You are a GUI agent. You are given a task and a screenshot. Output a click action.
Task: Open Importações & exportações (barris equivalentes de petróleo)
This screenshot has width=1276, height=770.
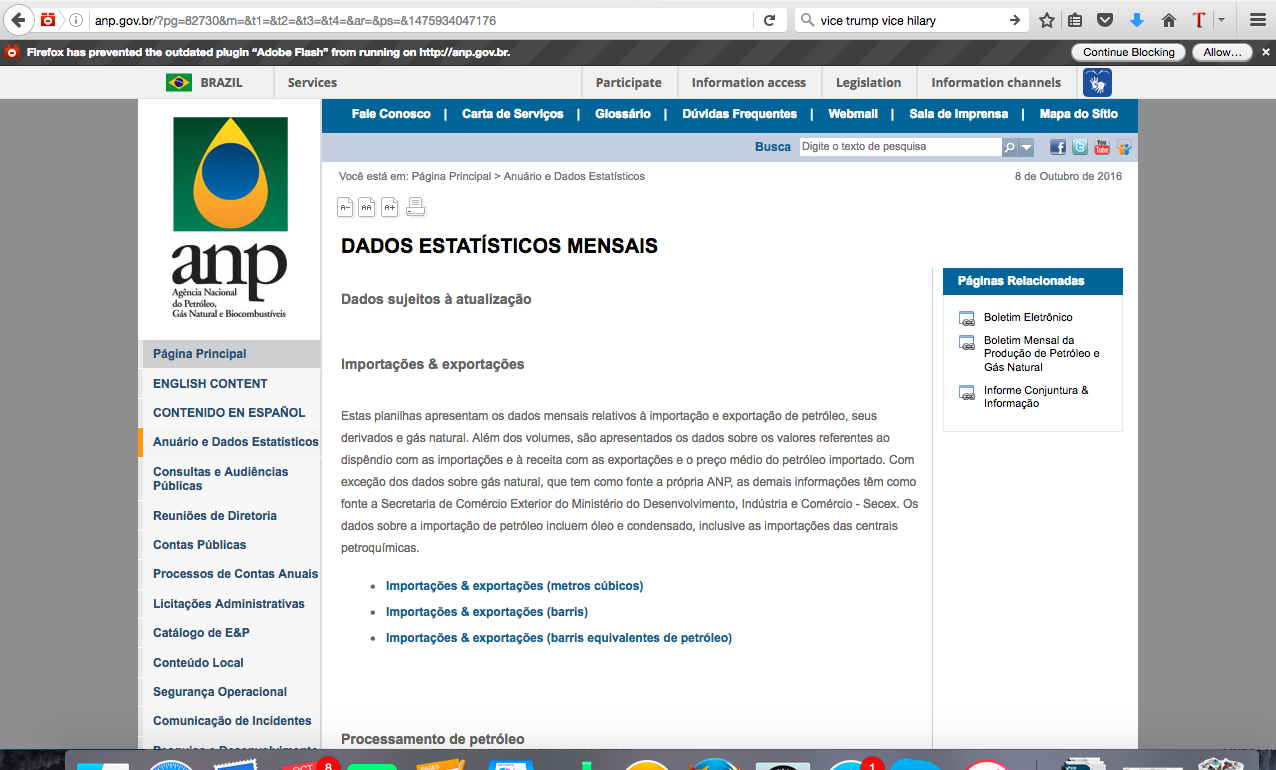559,638
